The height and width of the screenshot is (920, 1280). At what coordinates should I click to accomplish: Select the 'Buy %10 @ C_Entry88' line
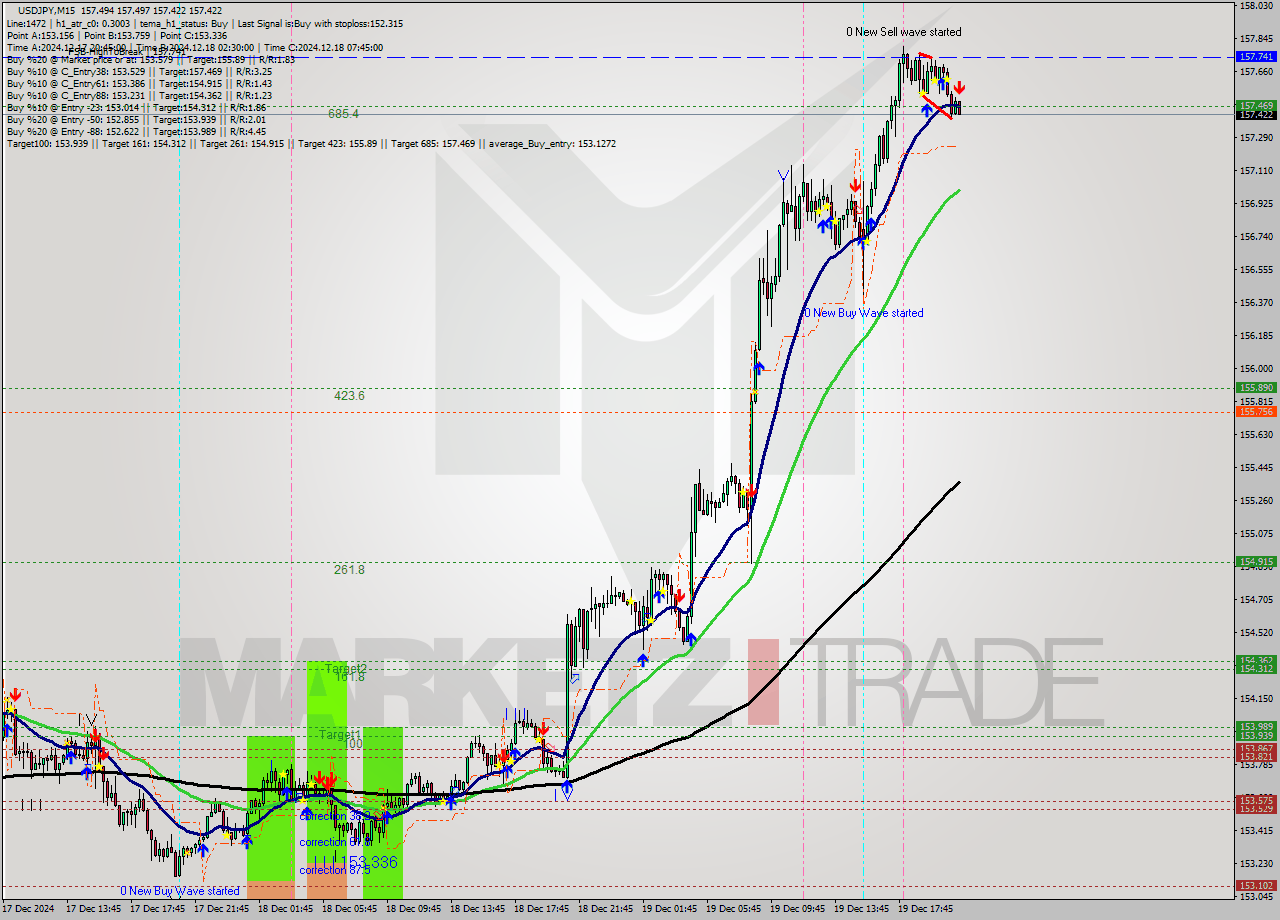[139, 95]
